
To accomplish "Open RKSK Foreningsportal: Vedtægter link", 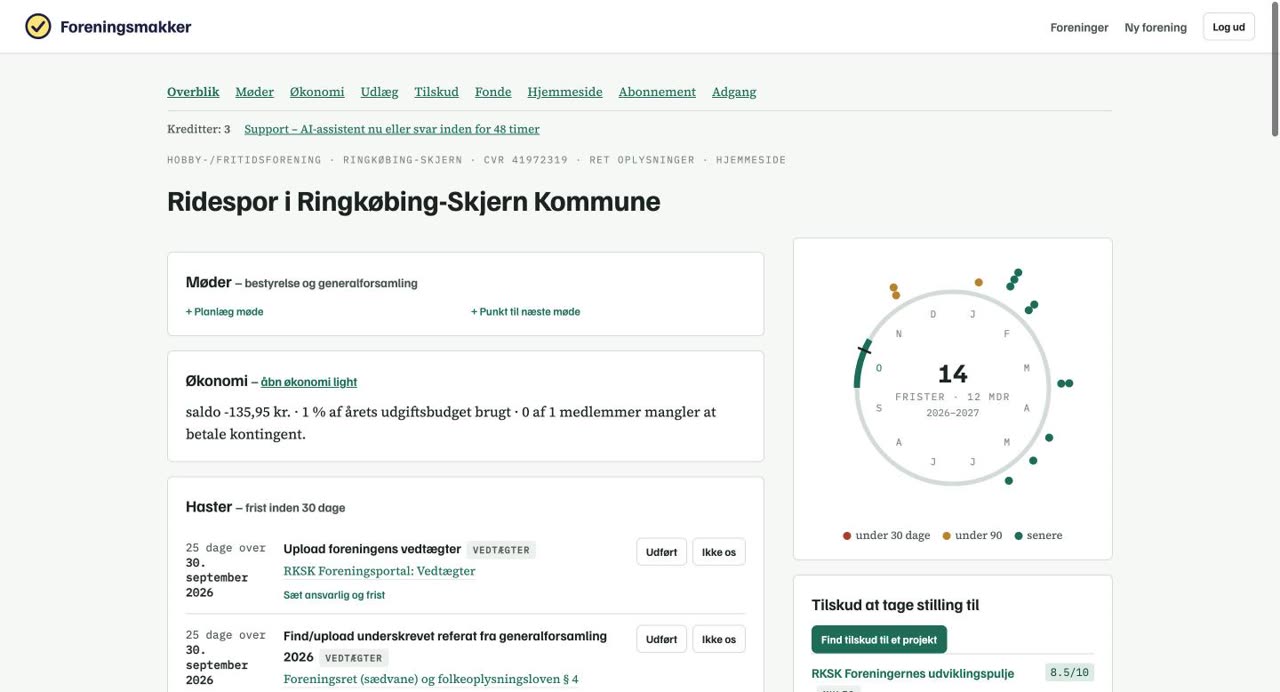I will click(379, 571).
